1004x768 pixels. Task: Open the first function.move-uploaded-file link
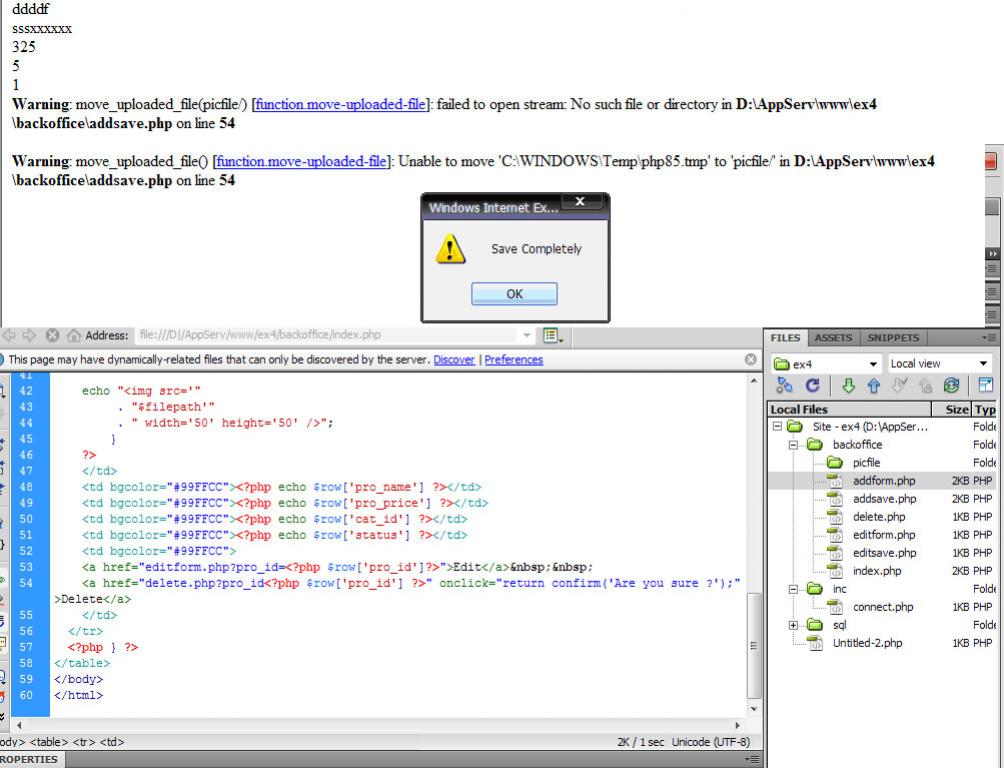click(341, 104)
